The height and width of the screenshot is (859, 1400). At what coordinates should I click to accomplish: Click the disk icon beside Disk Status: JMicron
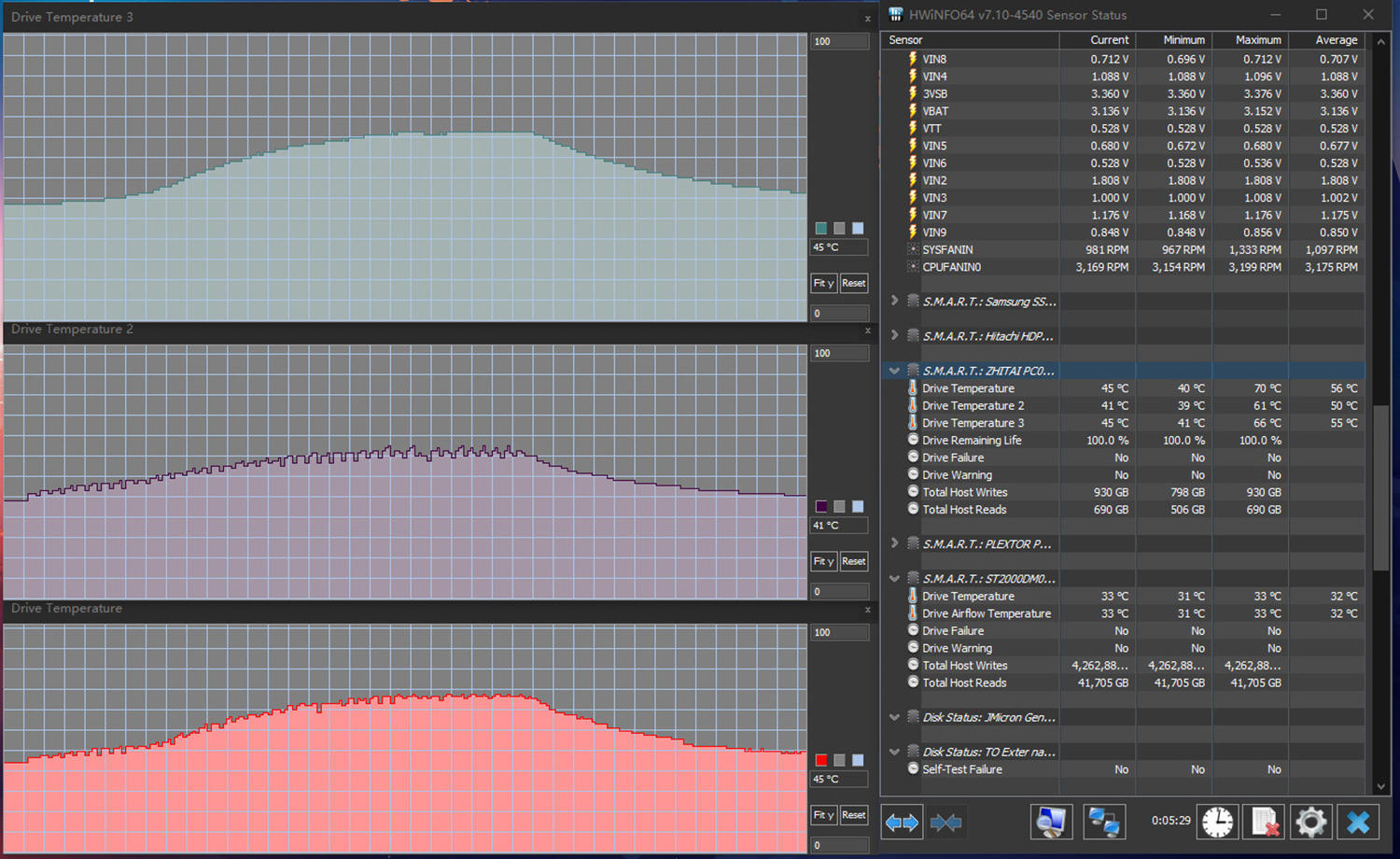coord(913,716)
